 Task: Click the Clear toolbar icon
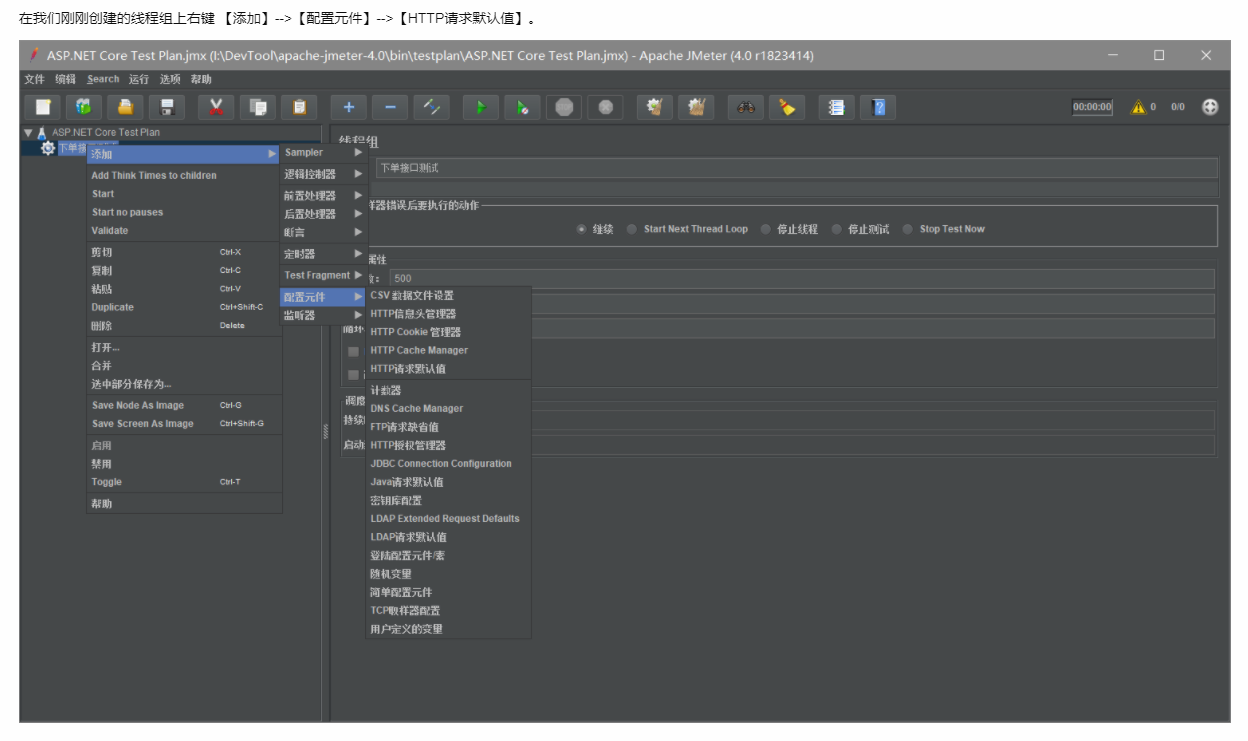click(654, 107)
